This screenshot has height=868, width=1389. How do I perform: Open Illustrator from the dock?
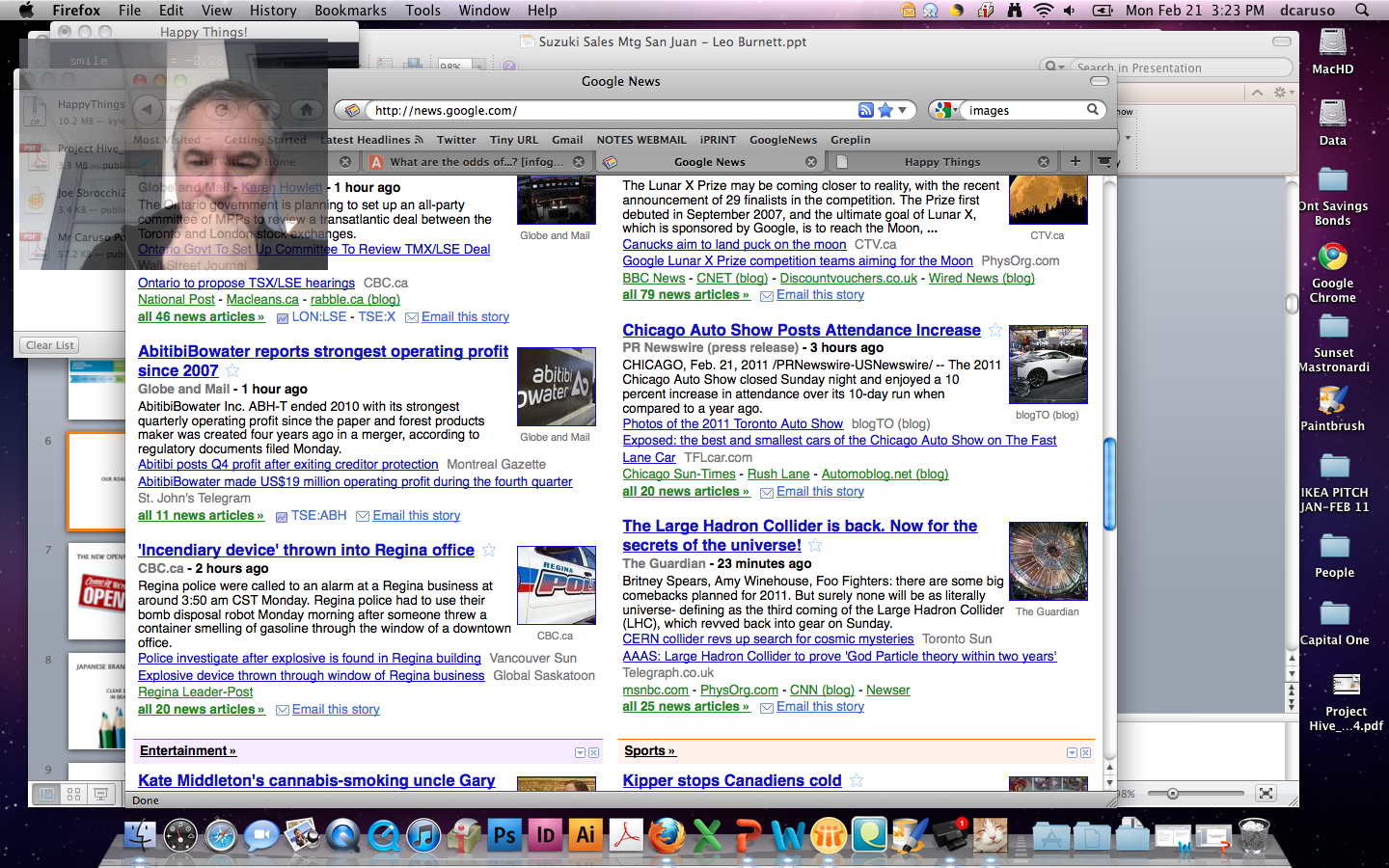(586, 835)
